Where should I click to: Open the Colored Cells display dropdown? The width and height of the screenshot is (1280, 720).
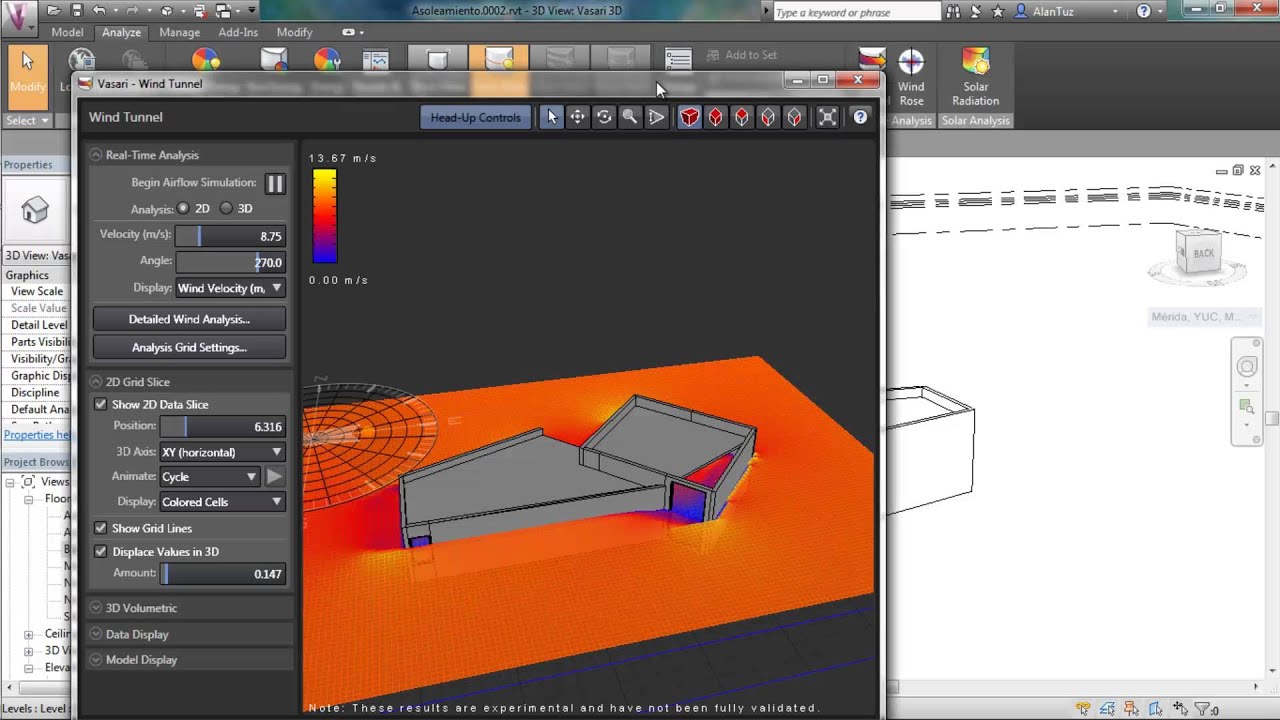[x=223, y=502]
